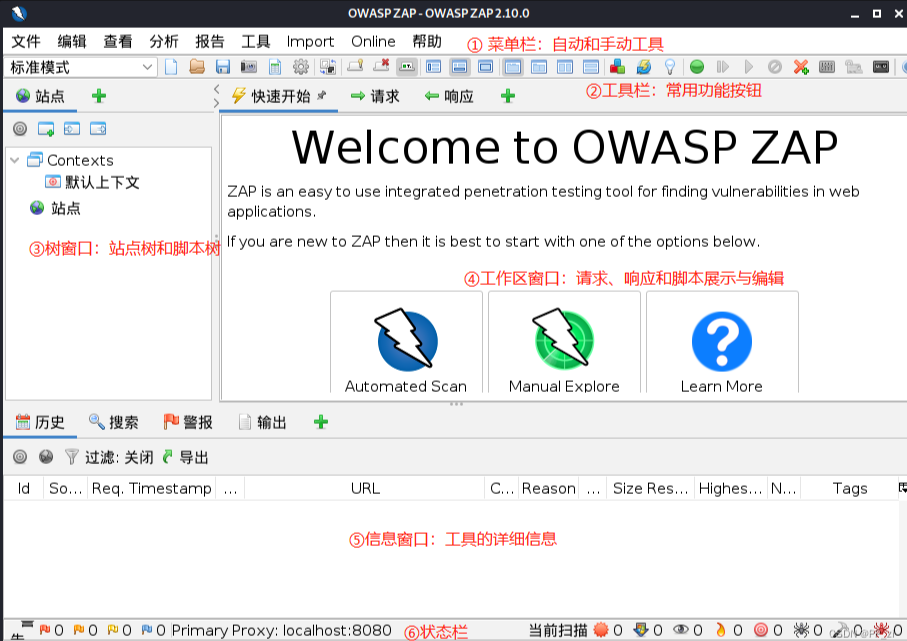907x641 pixels.
Task: Open Session Properties from the toolbar
Action: tap(275, 67)
